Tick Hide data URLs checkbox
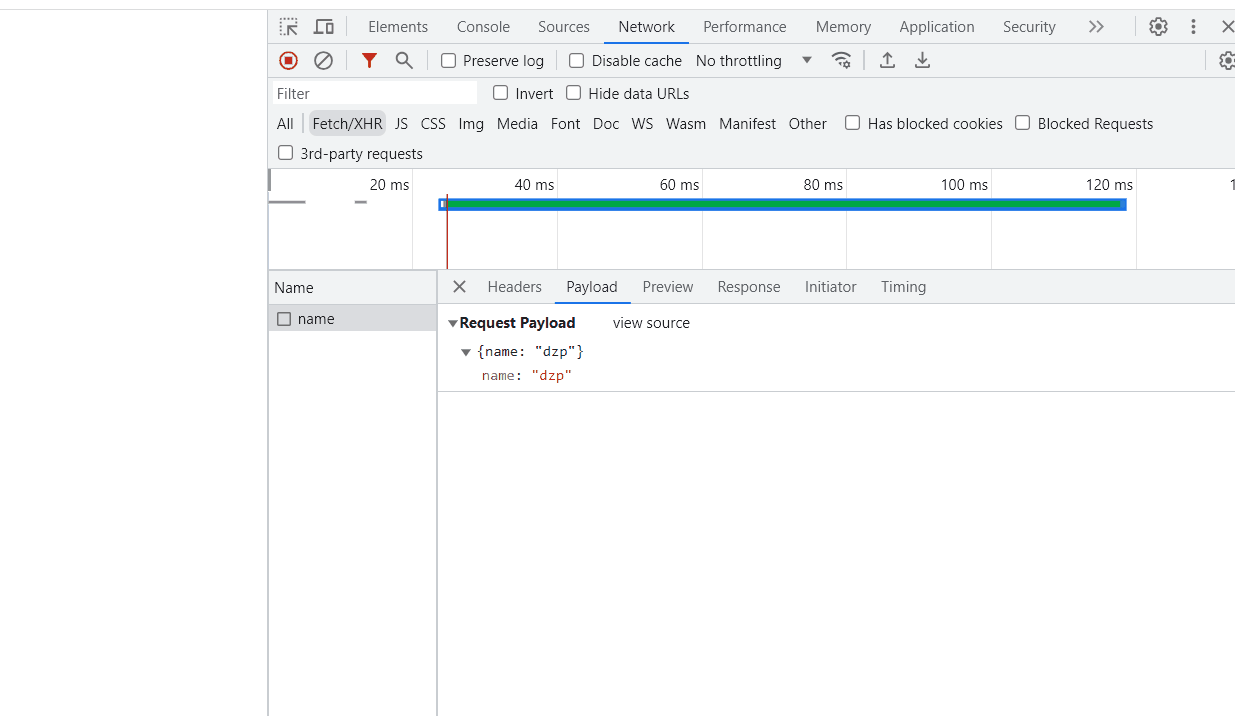The height and width of the screenshot is (716, 1235). 573,93
